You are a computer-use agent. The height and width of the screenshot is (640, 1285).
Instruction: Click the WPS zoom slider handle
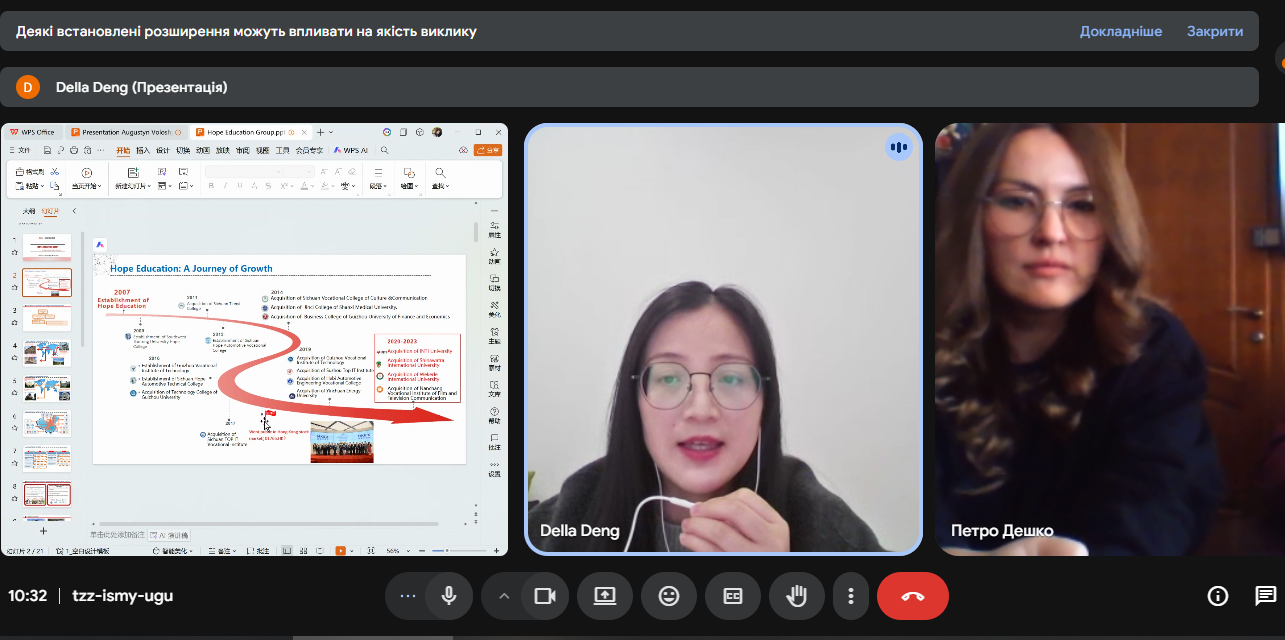[447, 551]
